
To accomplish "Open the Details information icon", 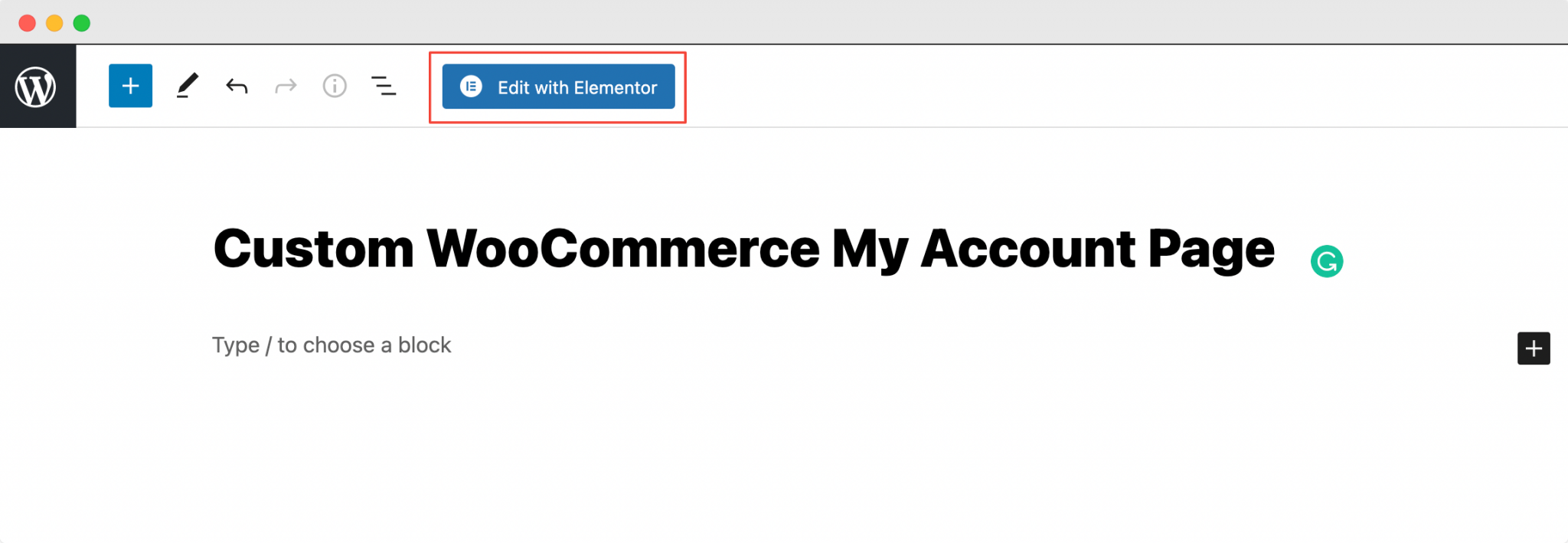I will point(335,86).
